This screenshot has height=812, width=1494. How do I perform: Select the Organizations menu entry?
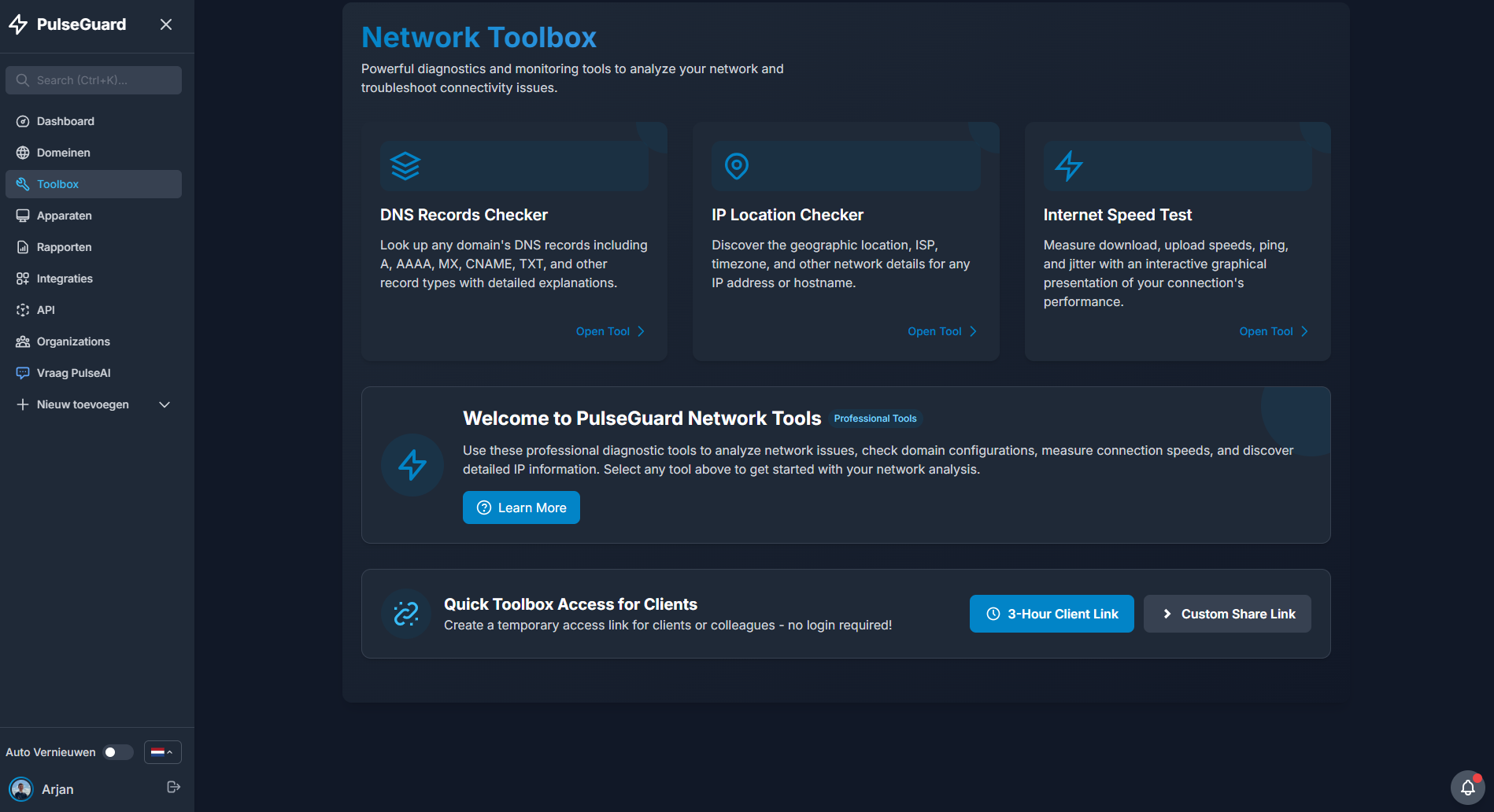pyautogui.click(x=94, y=341)
